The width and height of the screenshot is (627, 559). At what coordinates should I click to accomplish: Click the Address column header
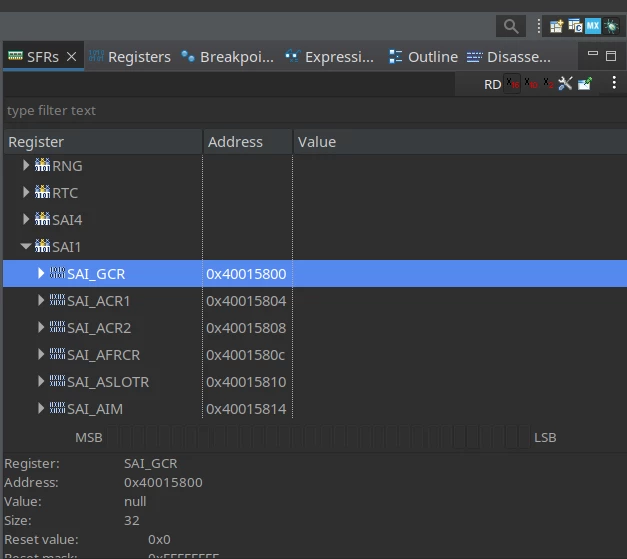coord(248,142)
